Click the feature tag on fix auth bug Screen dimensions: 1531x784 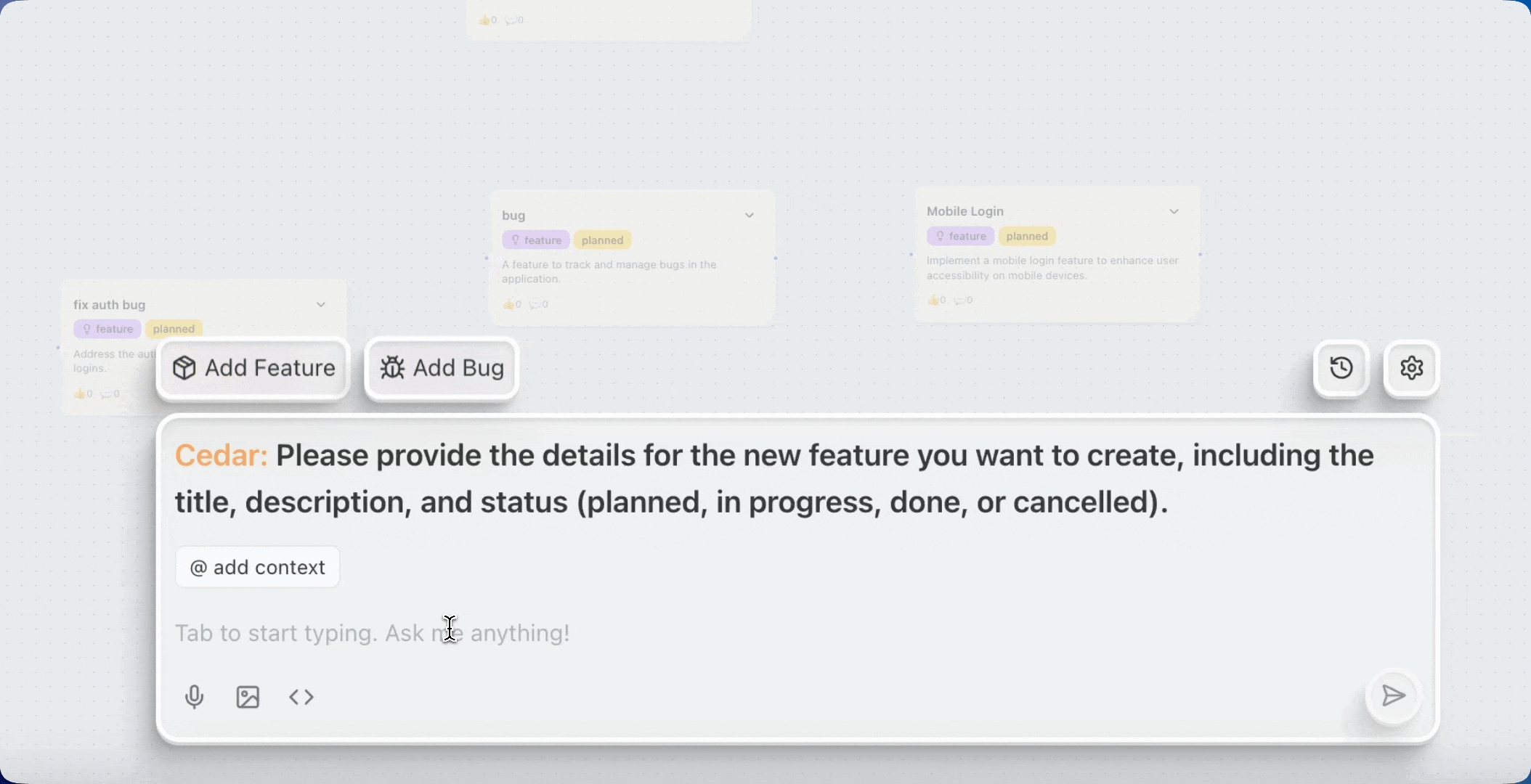click(107, 329)
